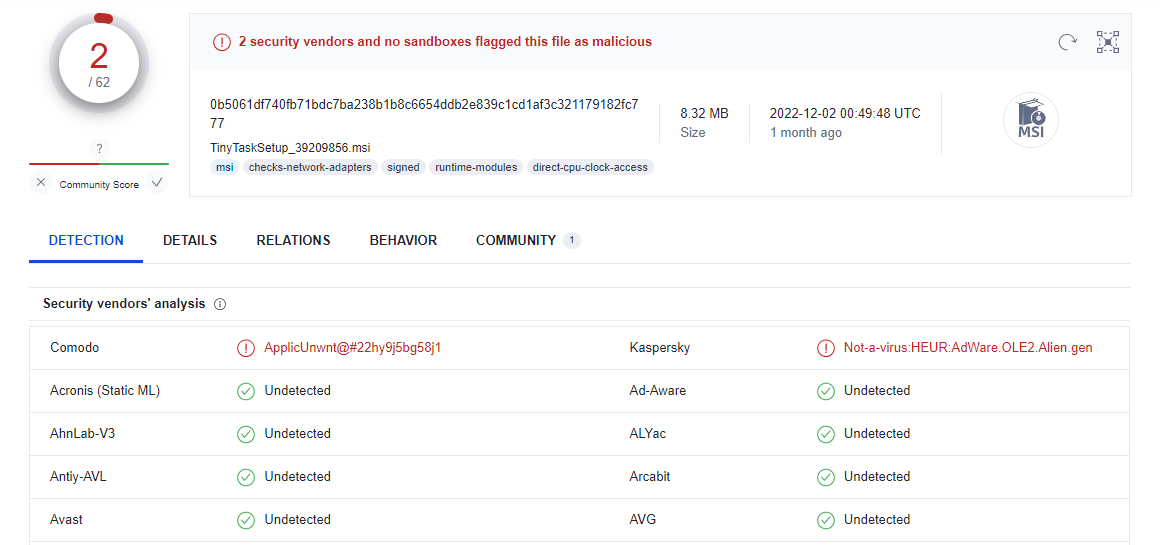Screen dimensions: 1160x545
Task: Click red alert icon in summary banner
Action: pos(221,42)
